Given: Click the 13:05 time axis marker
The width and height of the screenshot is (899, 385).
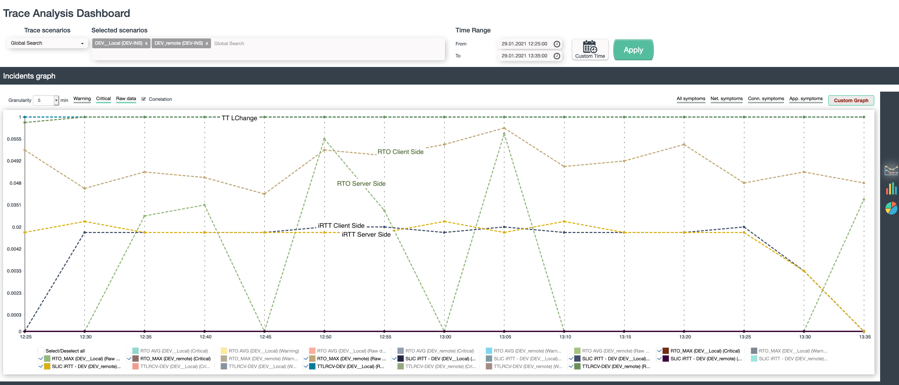Looking at the screenshot, I should pos(504,338).
